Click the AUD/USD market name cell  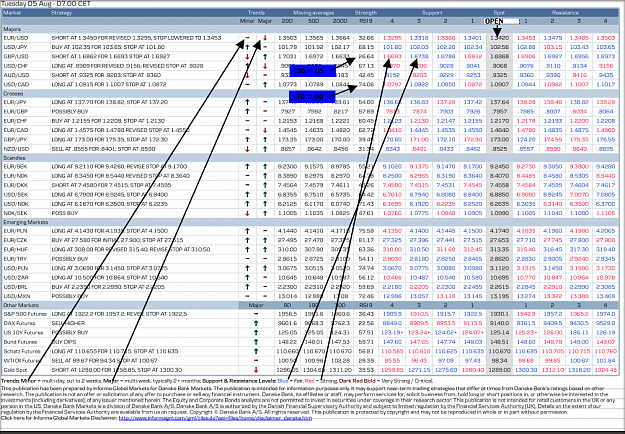pyautogui.click(x=26, y=75)
